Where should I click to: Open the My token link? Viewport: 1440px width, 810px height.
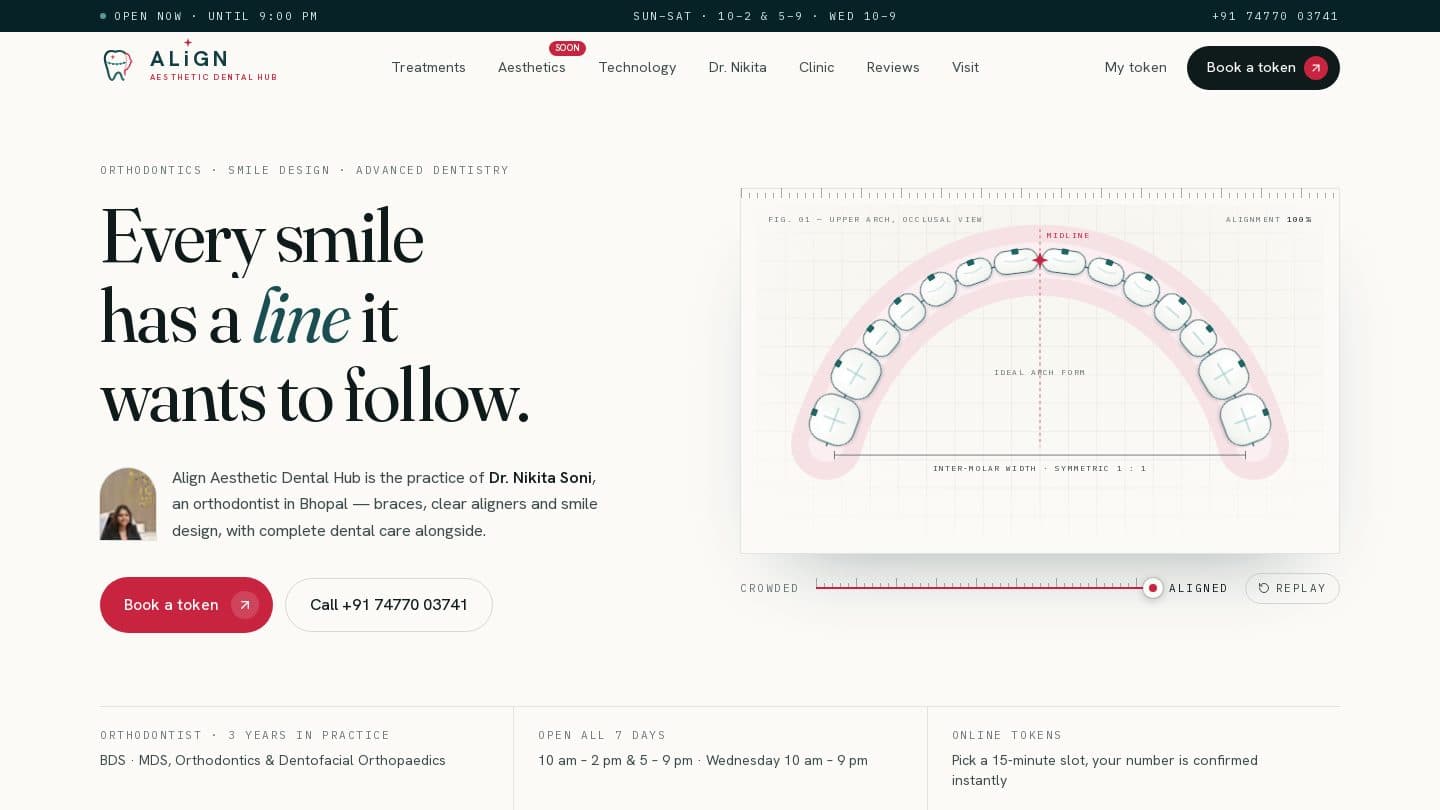pyautogui.click(x=1135, y=67)
